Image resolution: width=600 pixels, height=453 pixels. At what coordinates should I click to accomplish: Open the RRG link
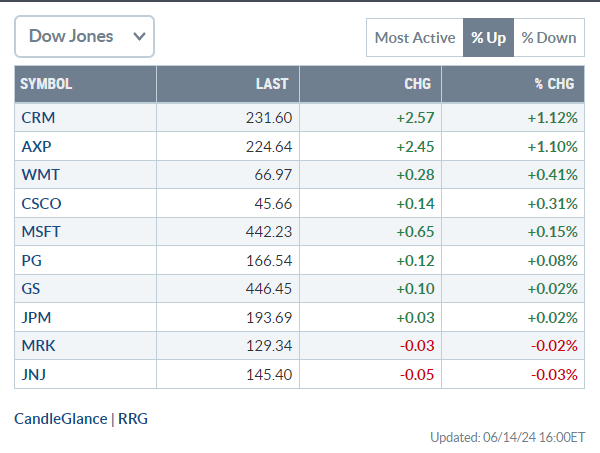click(x=133, y=418)
